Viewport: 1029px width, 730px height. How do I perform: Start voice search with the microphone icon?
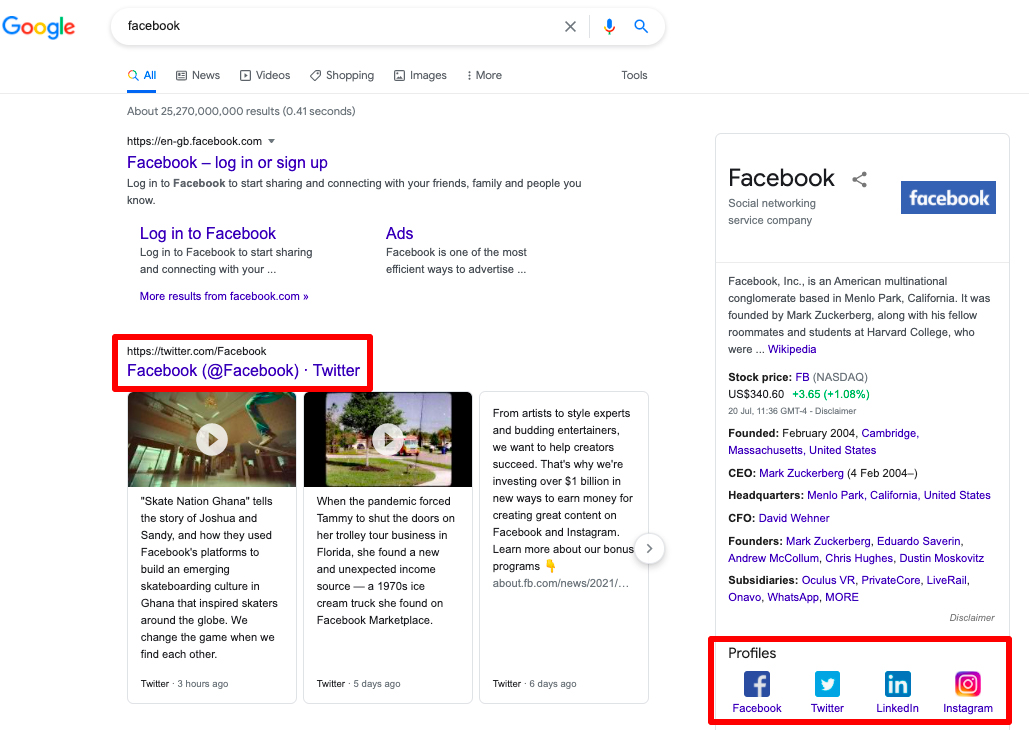pyautogui.click(x=610, y=26)
